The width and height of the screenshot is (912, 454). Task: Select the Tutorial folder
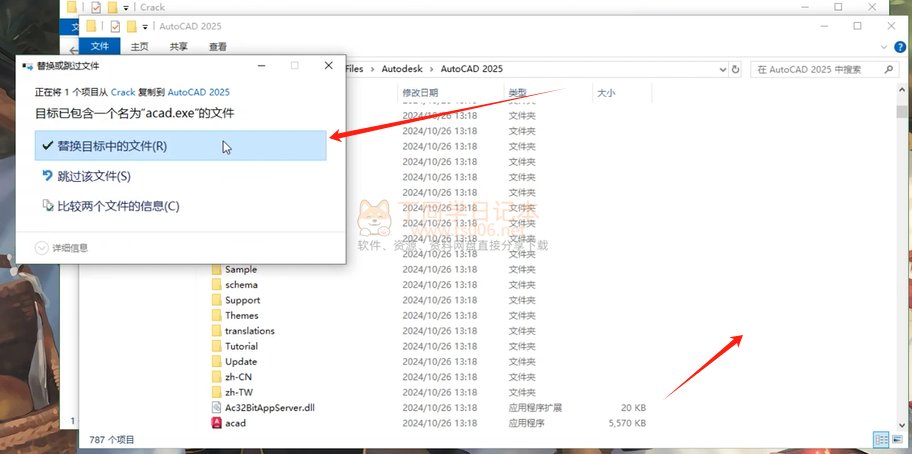pos(241,346)
